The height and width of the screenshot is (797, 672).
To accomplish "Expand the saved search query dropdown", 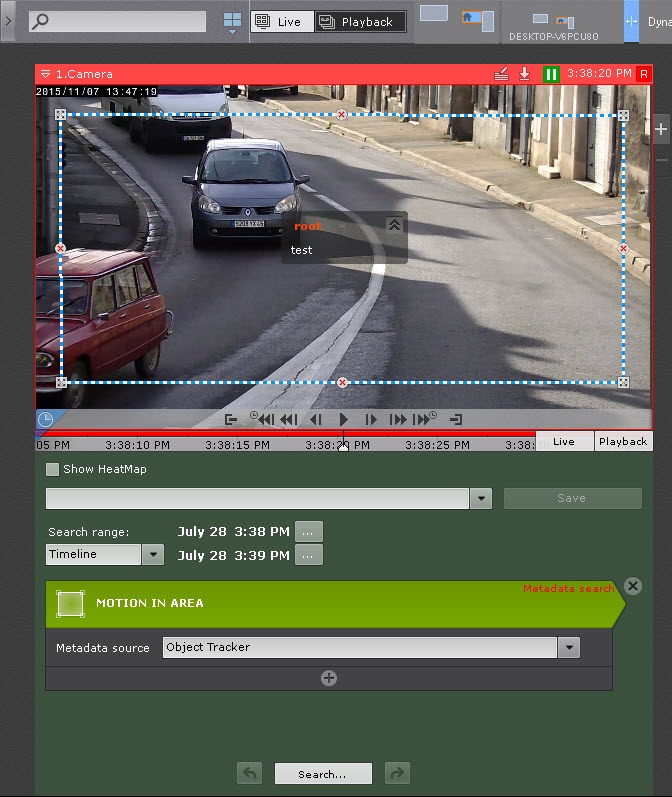I will pos(480,498).
